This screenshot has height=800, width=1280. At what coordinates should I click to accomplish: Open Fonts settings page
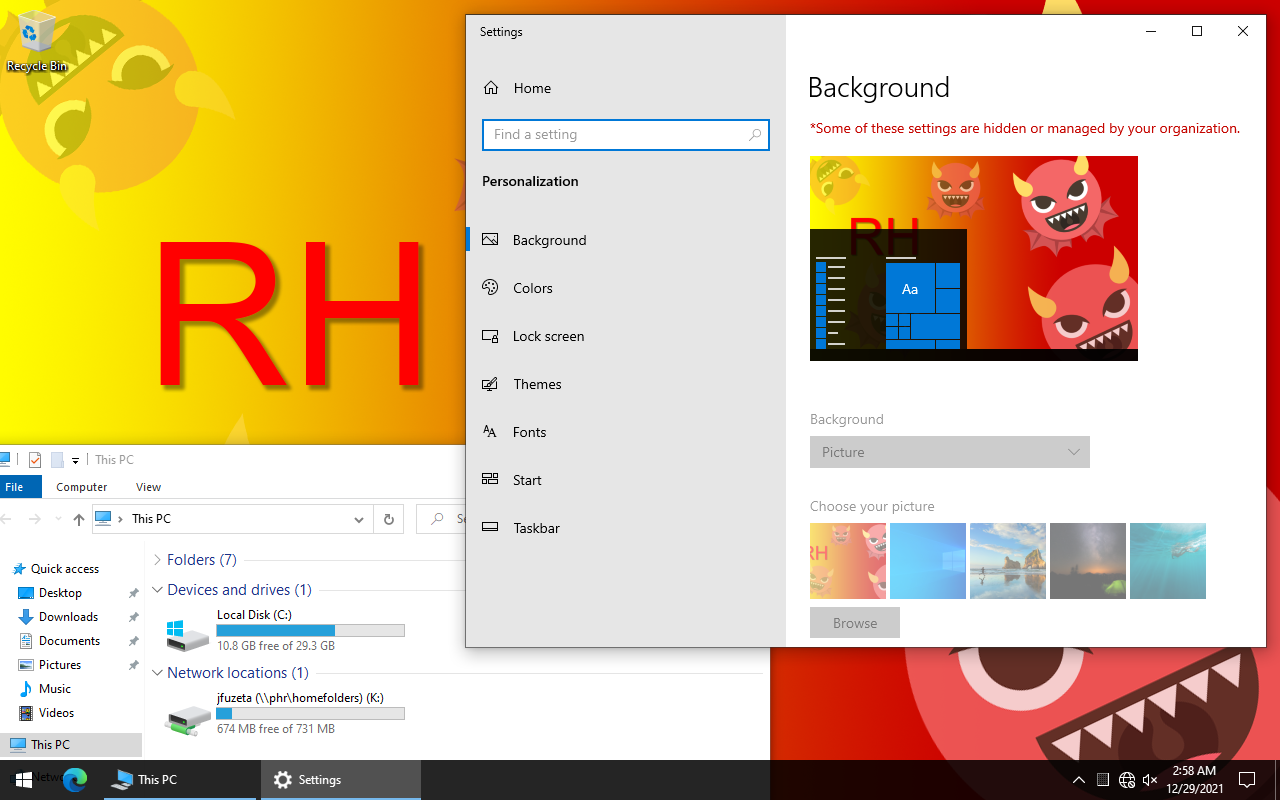click(x=529, y=432)
